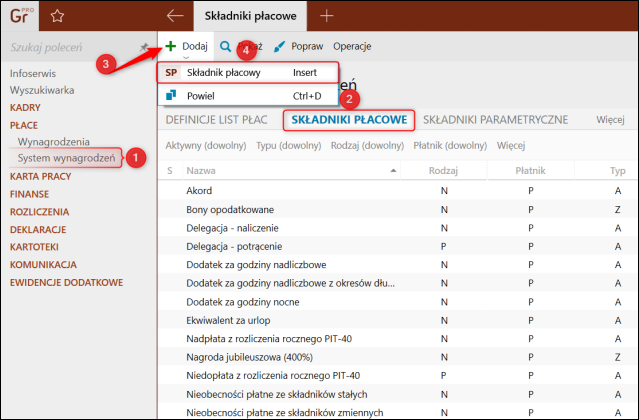Switch to SKŁADNIKI PŁACOWE tab

[x=349, y=120]
